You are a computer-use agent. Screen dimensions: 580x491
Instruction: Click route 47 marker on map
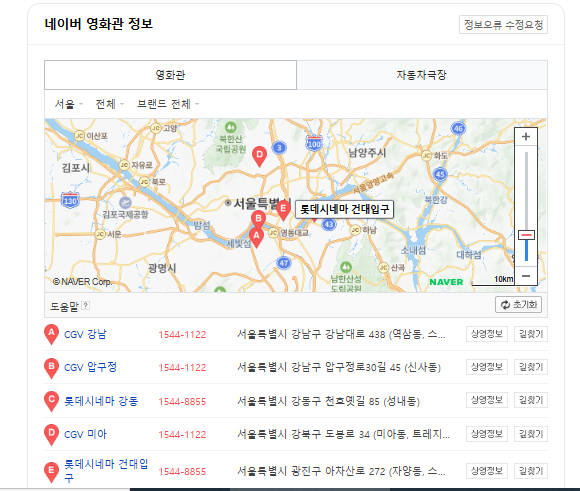pos(284,263)
